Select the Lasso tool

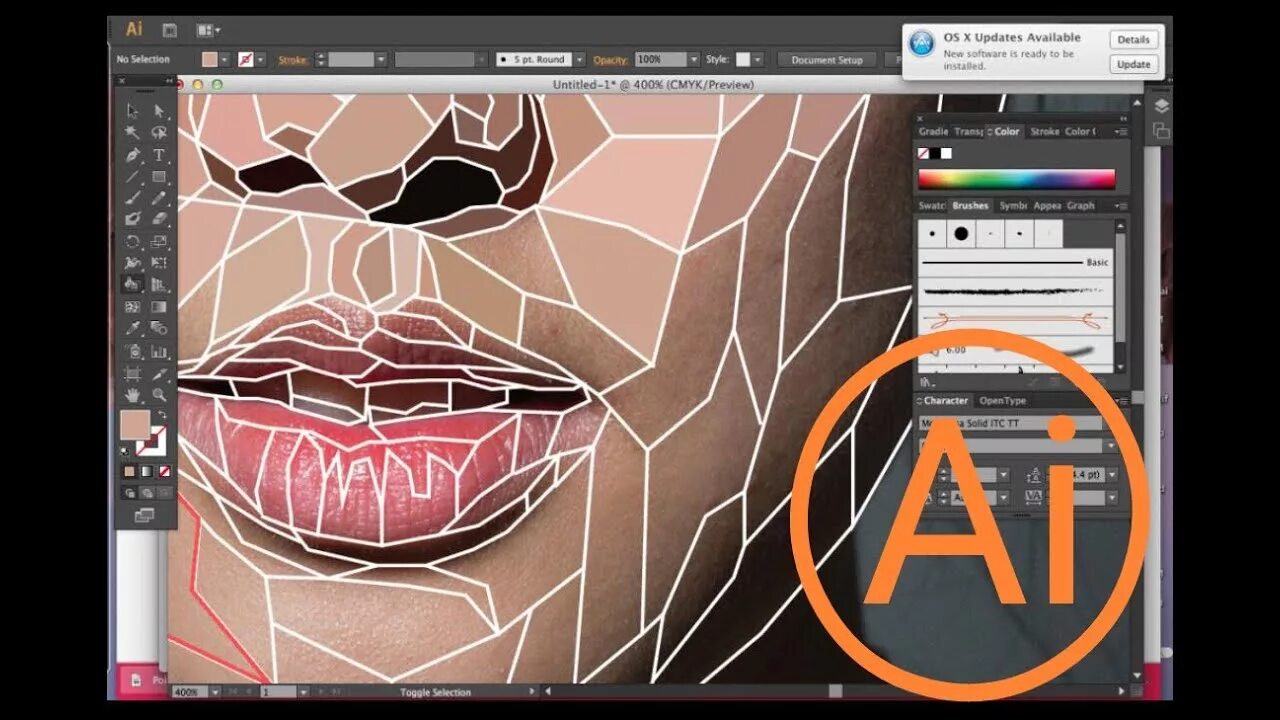pos(159,132)
